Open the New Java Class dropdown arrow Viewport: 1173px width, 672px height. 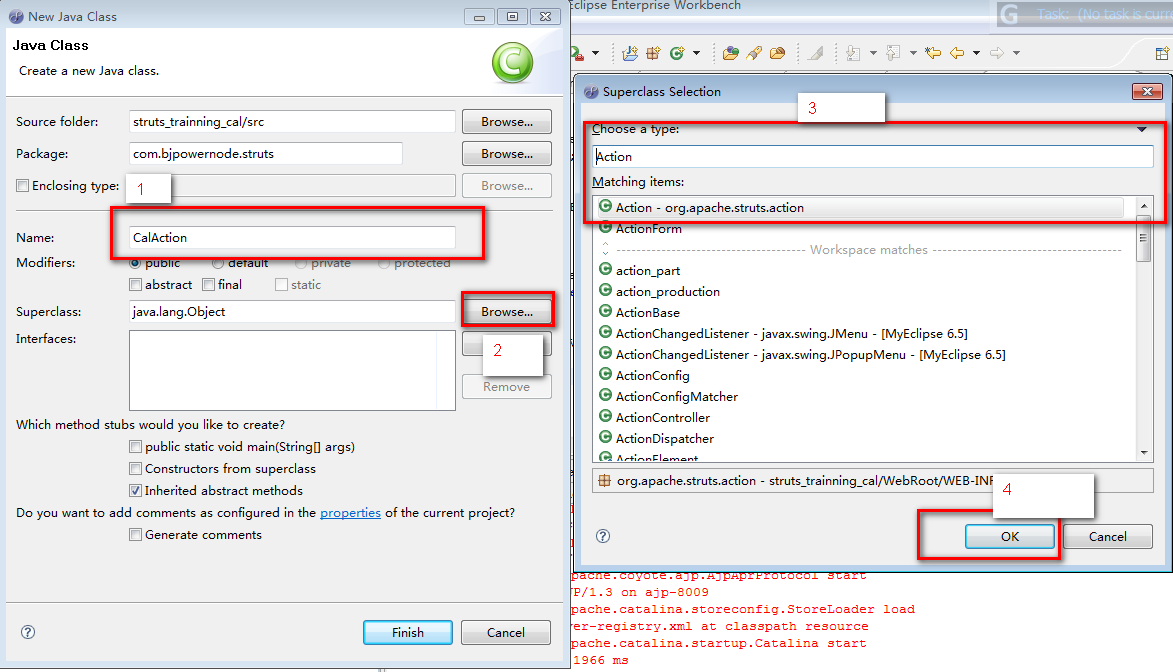[x=696, y=53]
